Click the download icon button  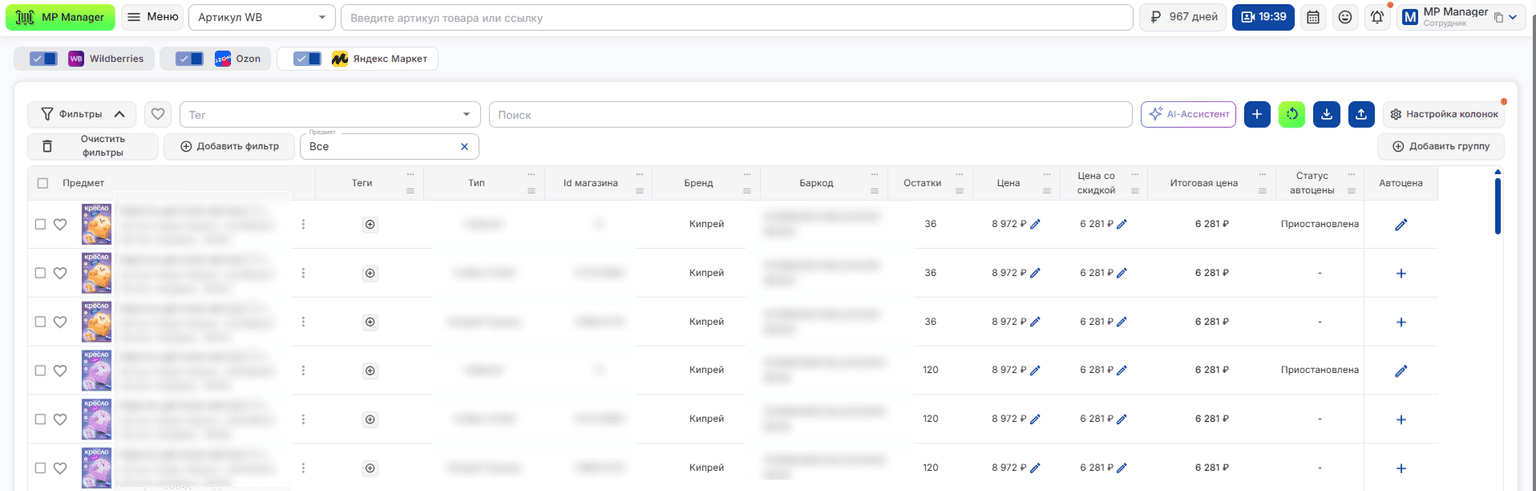(x=1326, y=115)
